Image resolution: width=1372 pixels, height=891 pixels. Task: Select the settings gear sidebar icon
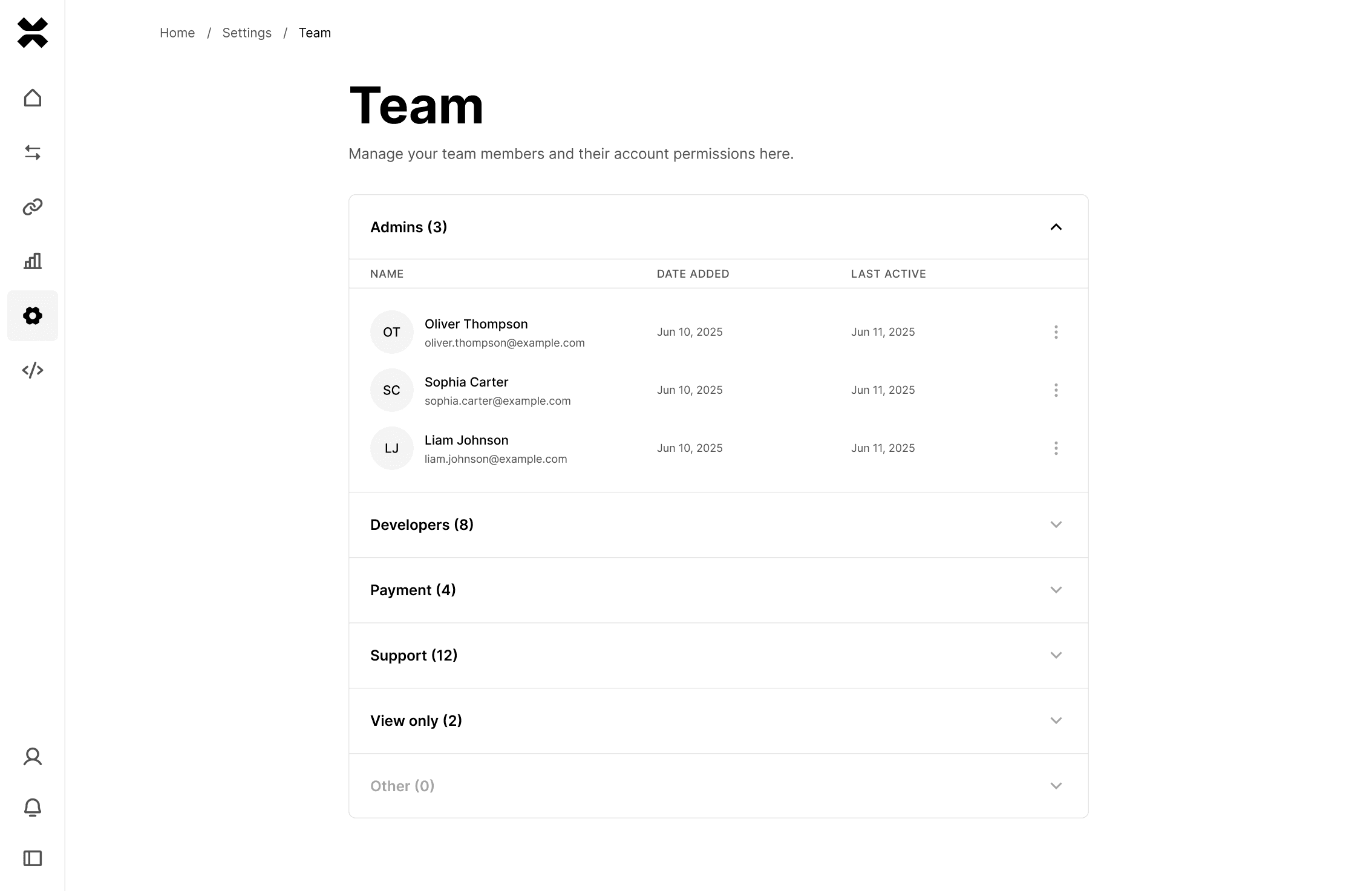tap(33, 316)
